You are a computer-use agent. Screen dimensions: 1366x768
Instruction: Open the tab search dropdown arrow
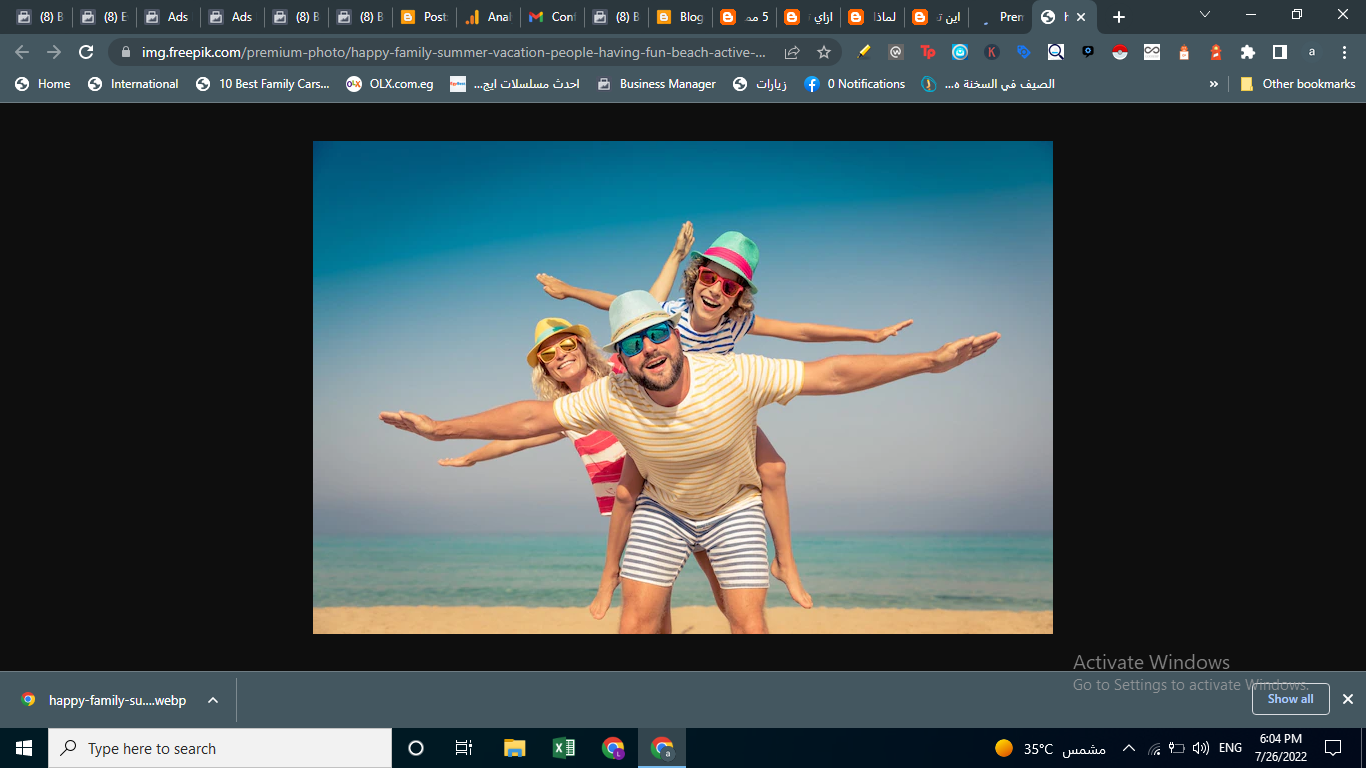click(x=1205, y=16)
